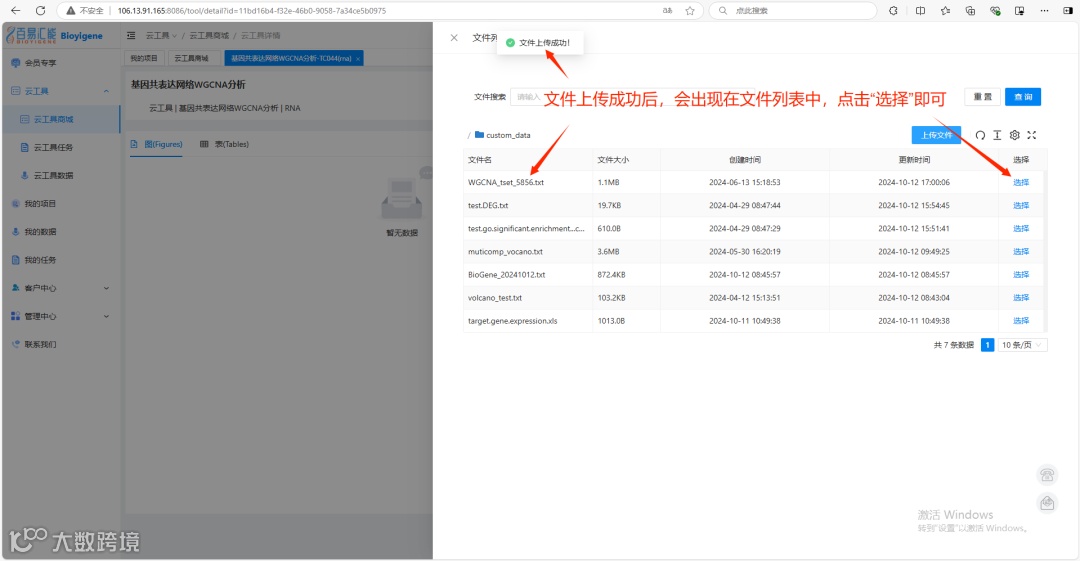Click the 不安全 security warning icon
The height and width of the screenshot is (561, 1080).
[70, 10]
